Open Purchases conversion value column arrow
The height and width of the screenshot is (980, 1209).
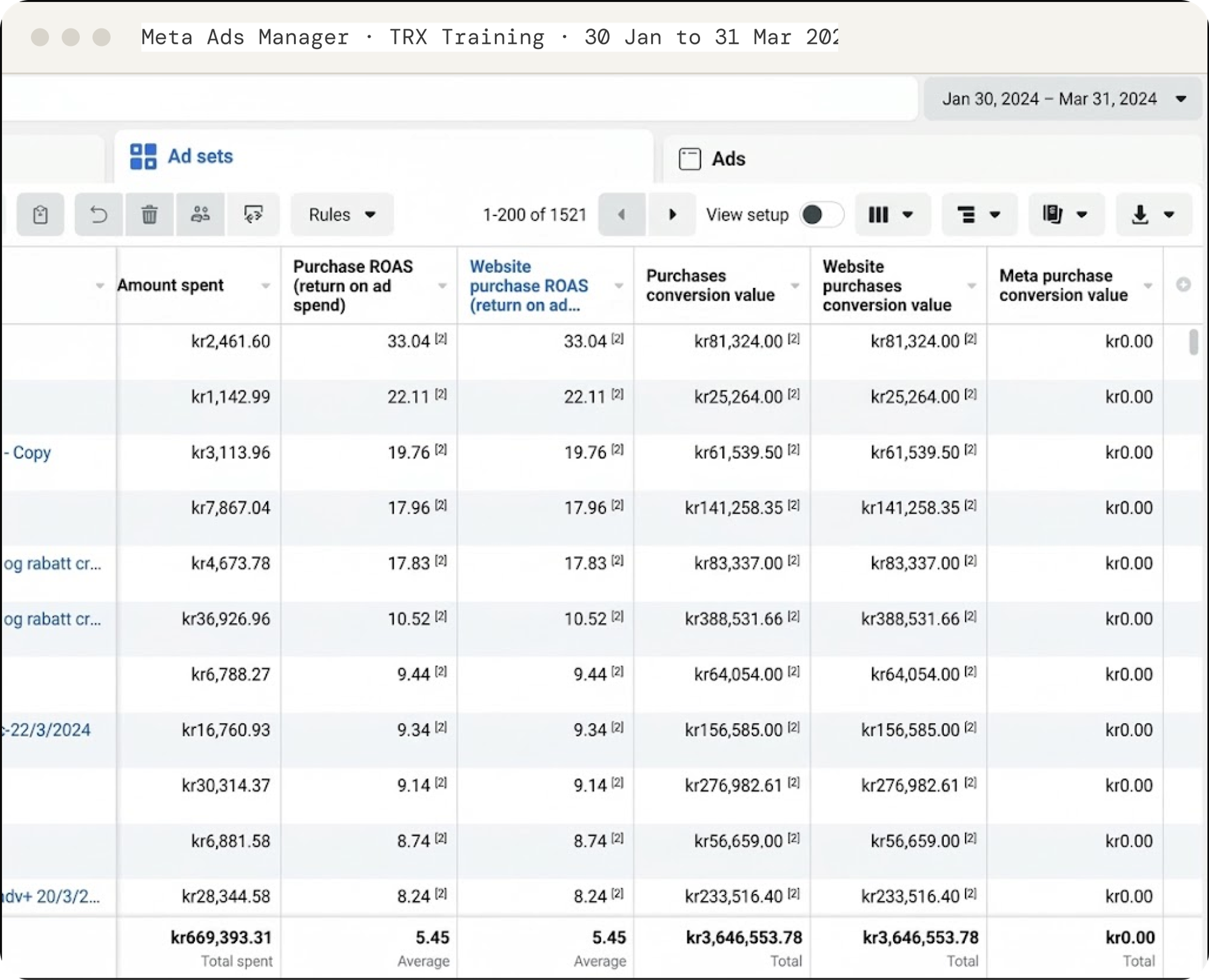tap(795, 286)
